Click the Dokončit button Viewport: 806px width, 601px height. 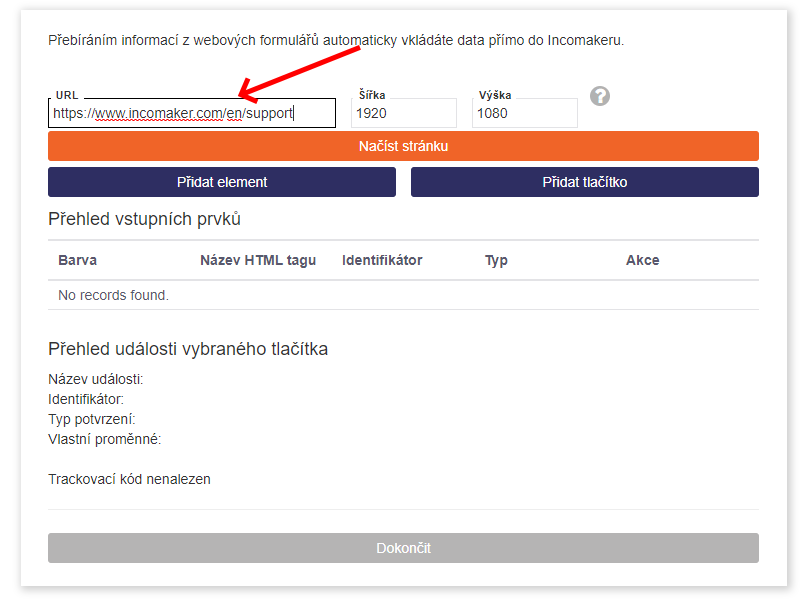(x=404, y=548)
